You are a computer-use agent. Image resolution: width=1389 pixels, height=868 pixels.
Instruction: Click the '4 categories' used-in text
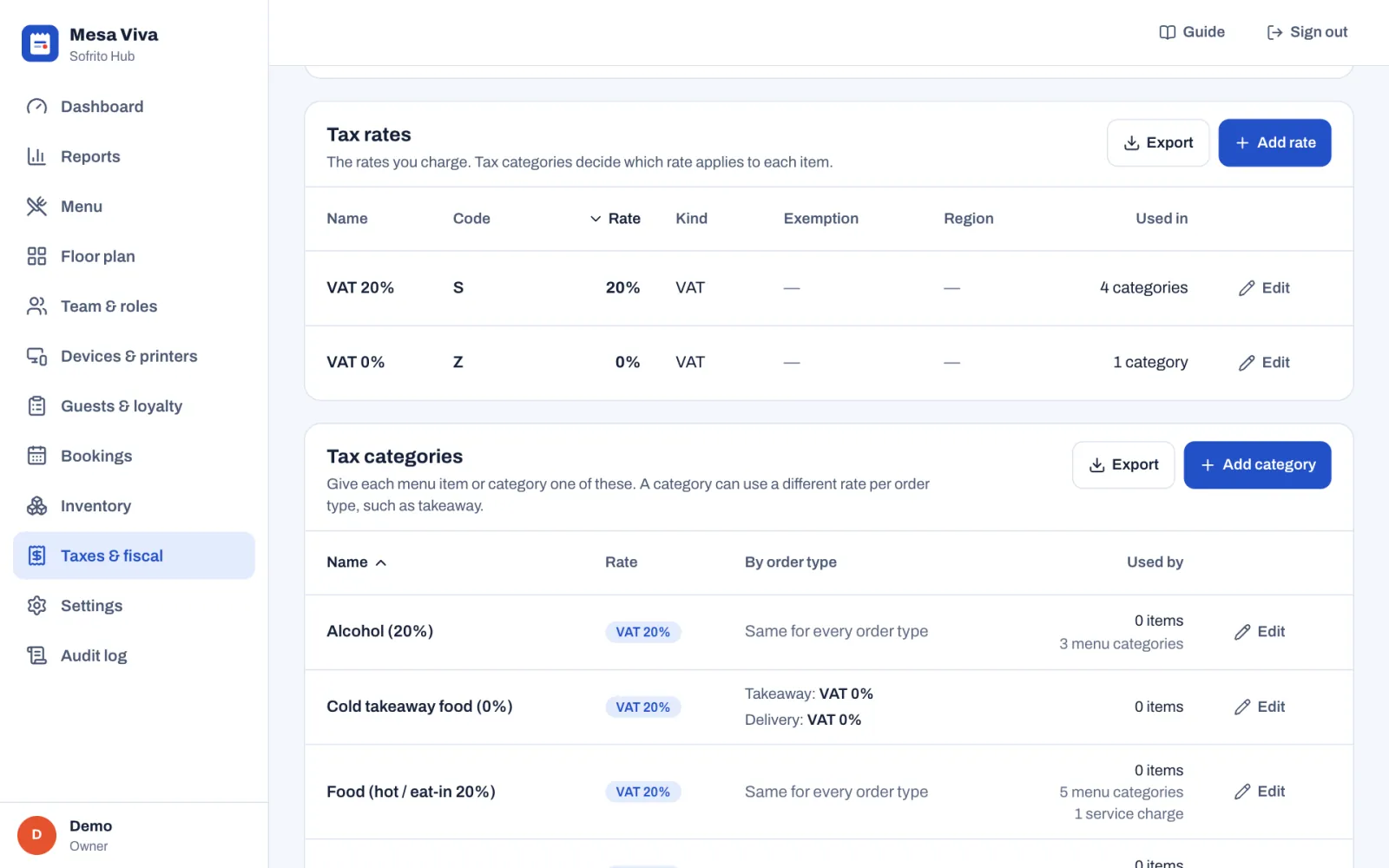(x=1143, y=288)
